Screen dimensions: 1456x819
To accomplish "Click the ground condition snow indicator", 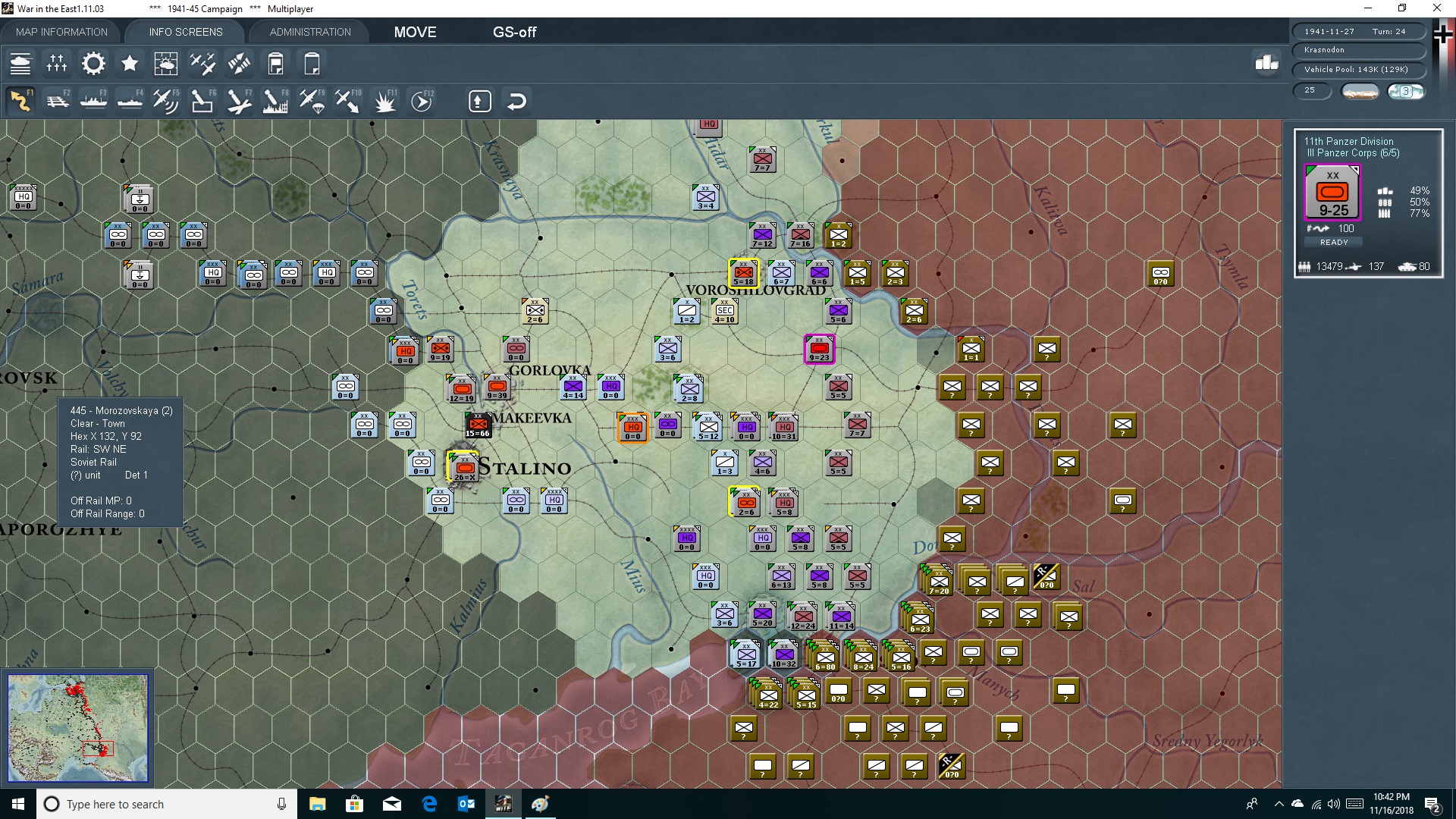I will click(1360, 91).
